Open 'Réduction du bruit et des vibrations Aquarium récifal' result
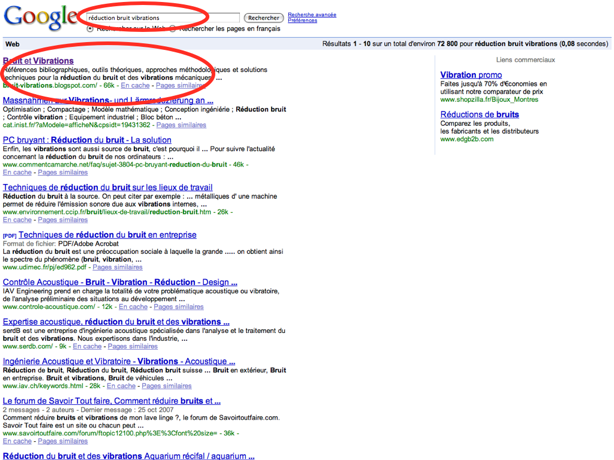Viewport: 614px width, 460px height. [x=128, y=456]
